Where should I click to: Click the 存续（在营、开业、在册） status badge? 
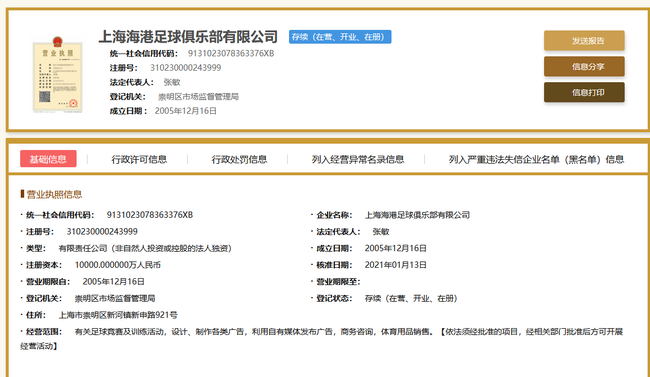[x=340, y=37]
